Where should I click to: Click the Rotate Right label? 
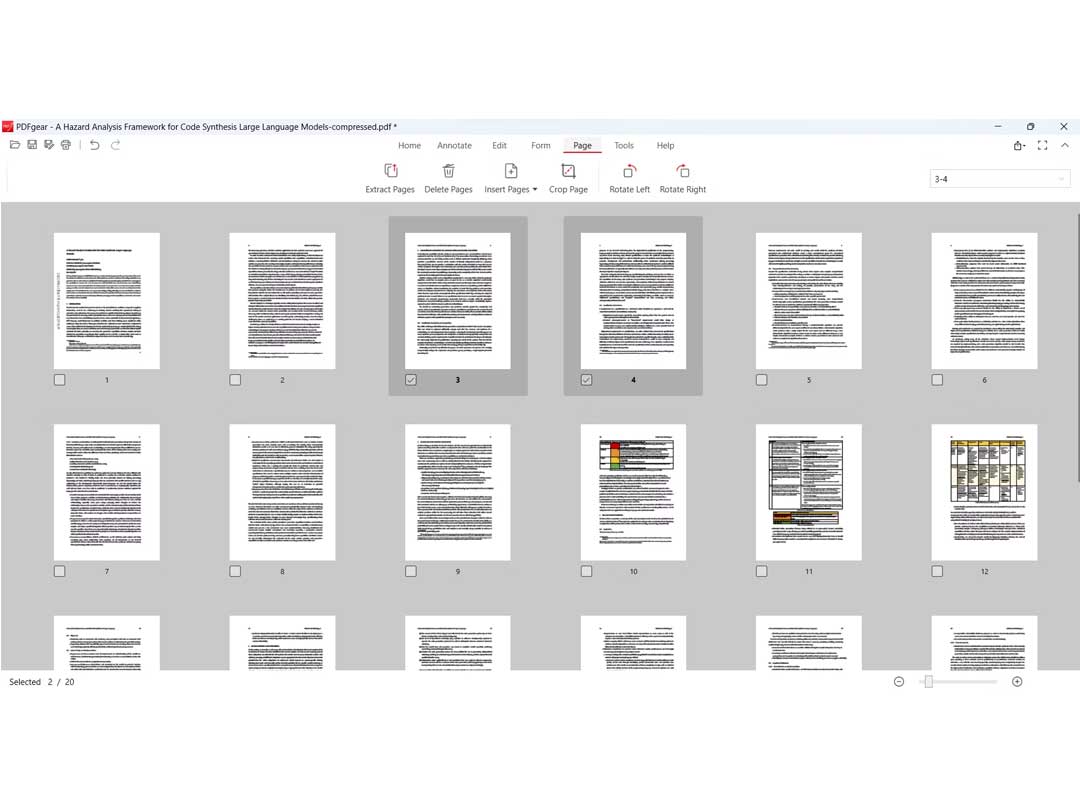[x=683, y=189]
